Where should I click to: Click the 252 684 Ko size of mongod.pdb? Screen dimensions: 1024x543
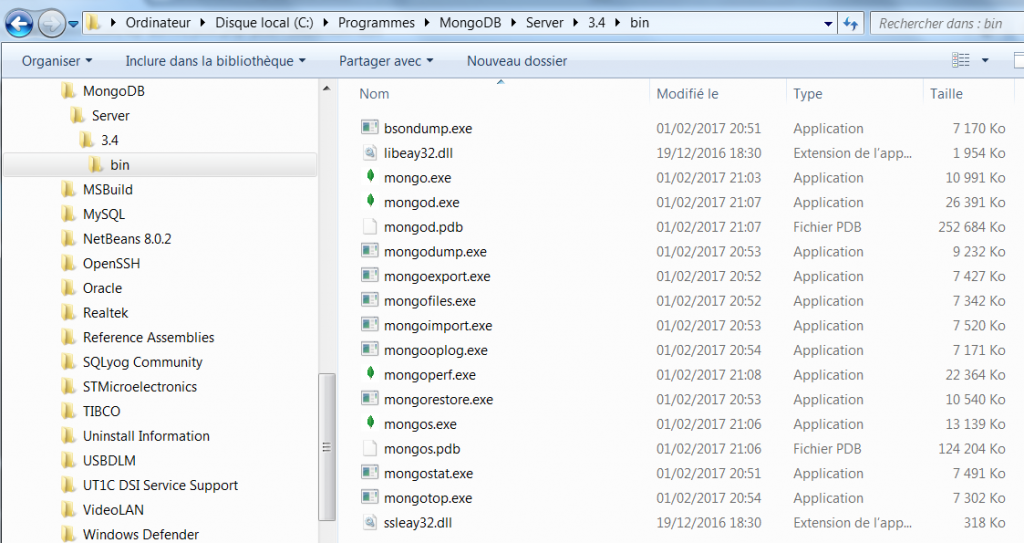[x=972, y=227]
